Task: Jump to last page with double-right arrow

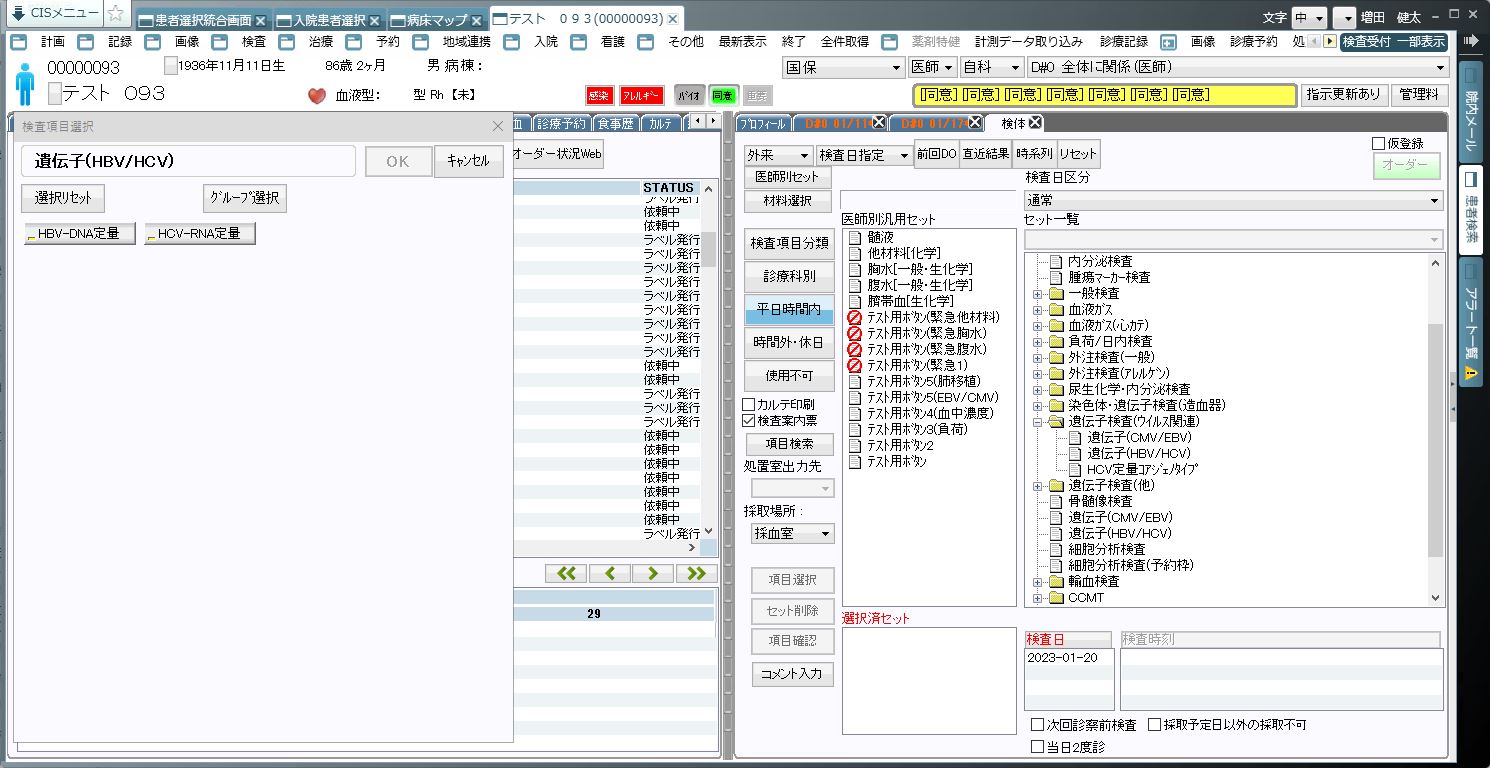Action: 696,573
